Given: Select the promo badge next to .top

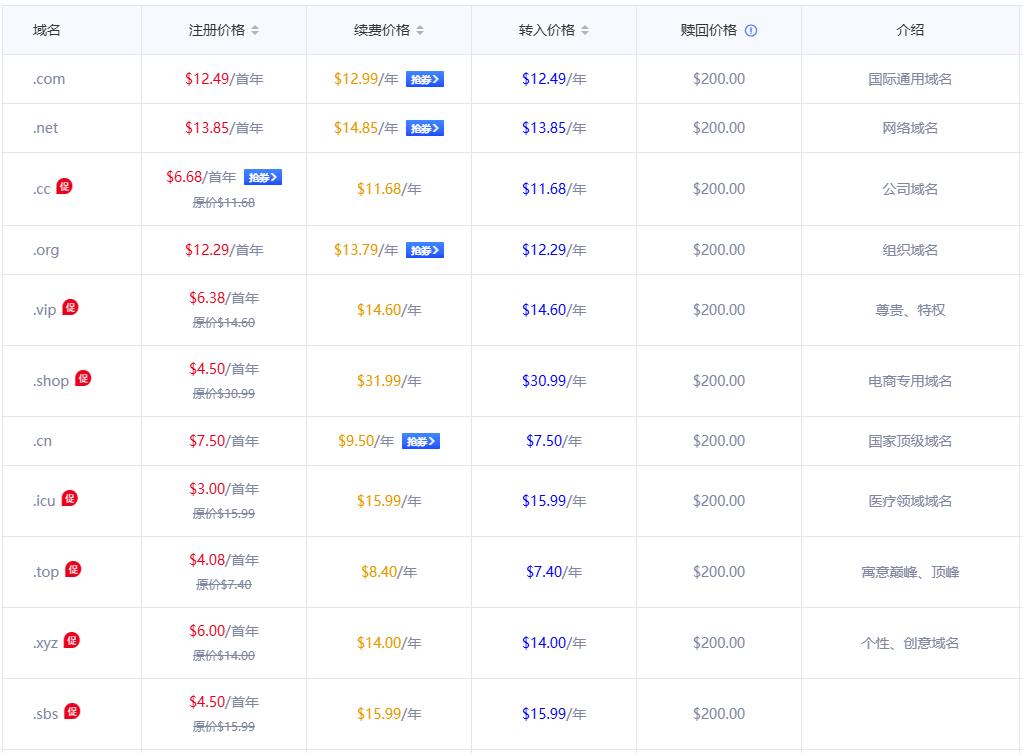Looking at the screenshot, I should point(73,569).
